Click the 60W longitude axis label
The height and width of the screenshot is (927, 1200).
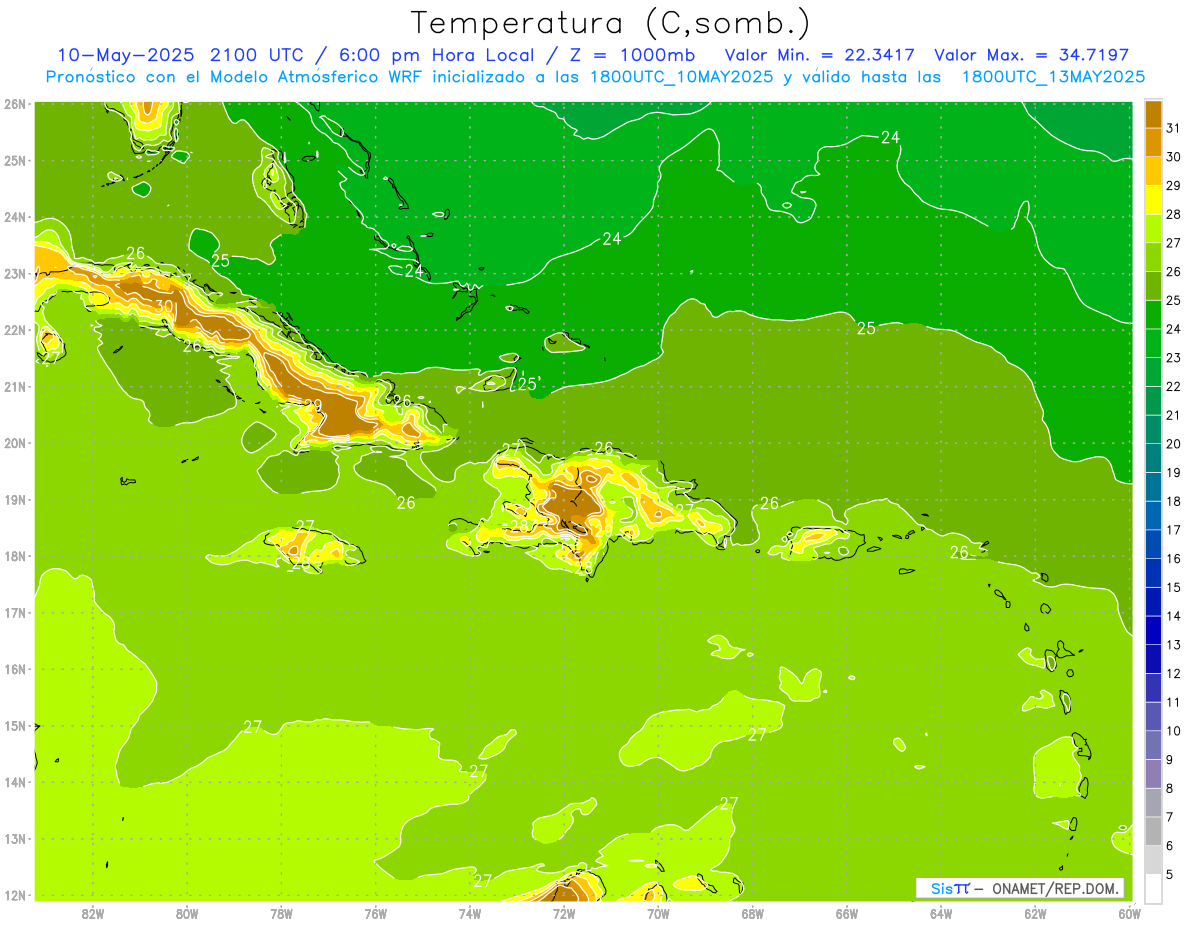(1129, 913)
